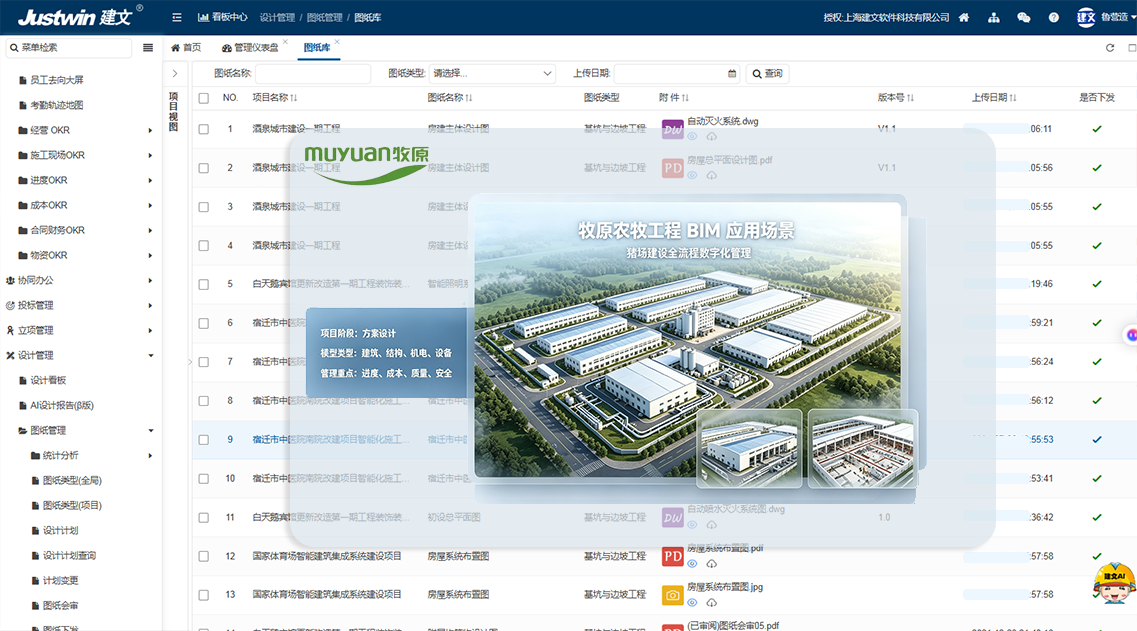Check the checkbox for row 11

[204, 517]
